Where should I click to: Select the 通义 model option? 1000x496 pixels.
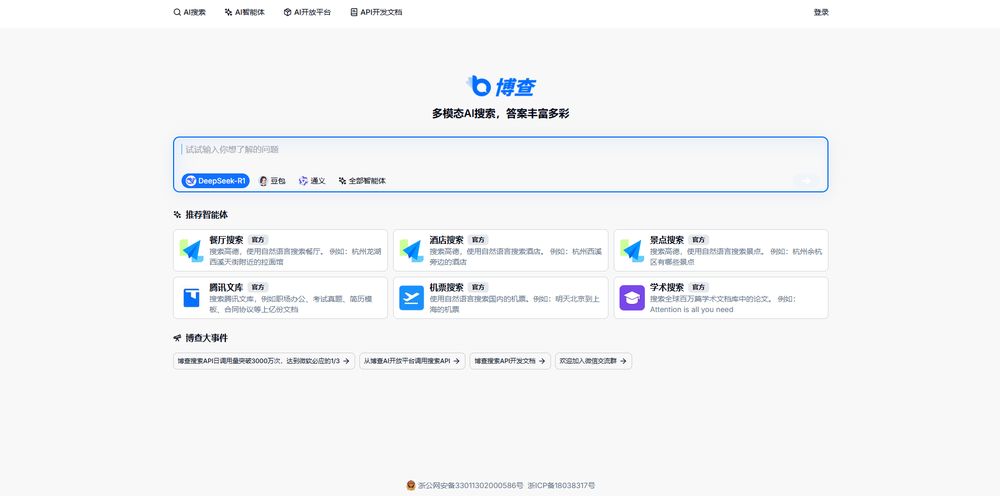[x=312, y=181]
